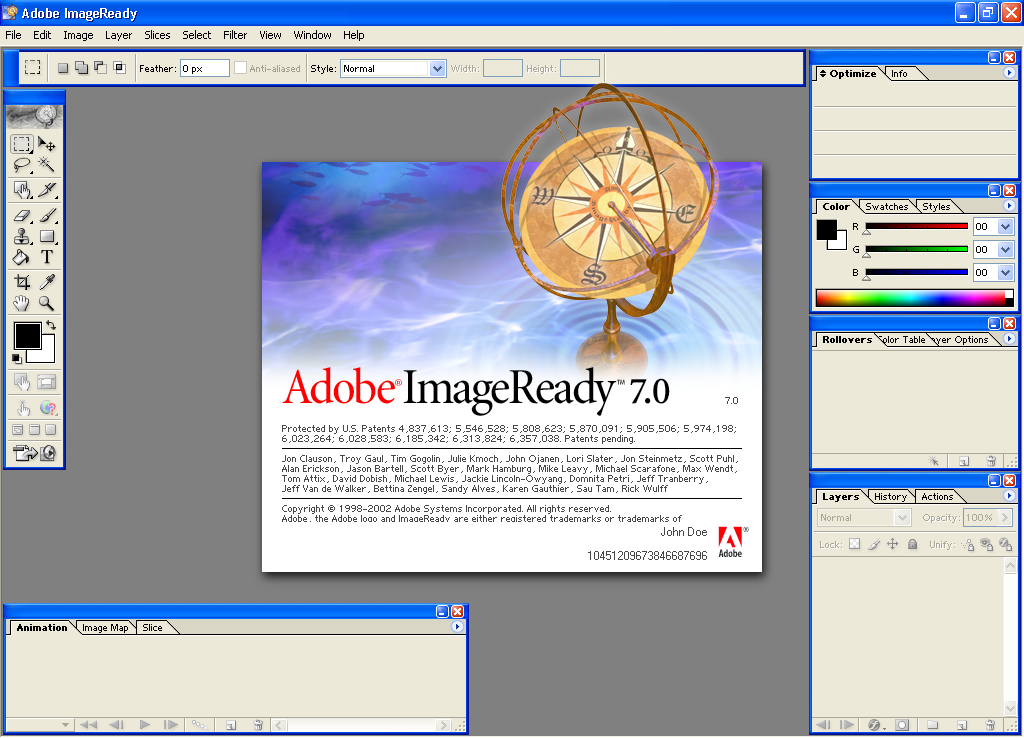The image size is (1024, 738).
Task: Click the trash icon in Rollovers panel
Action: [991, 461]
